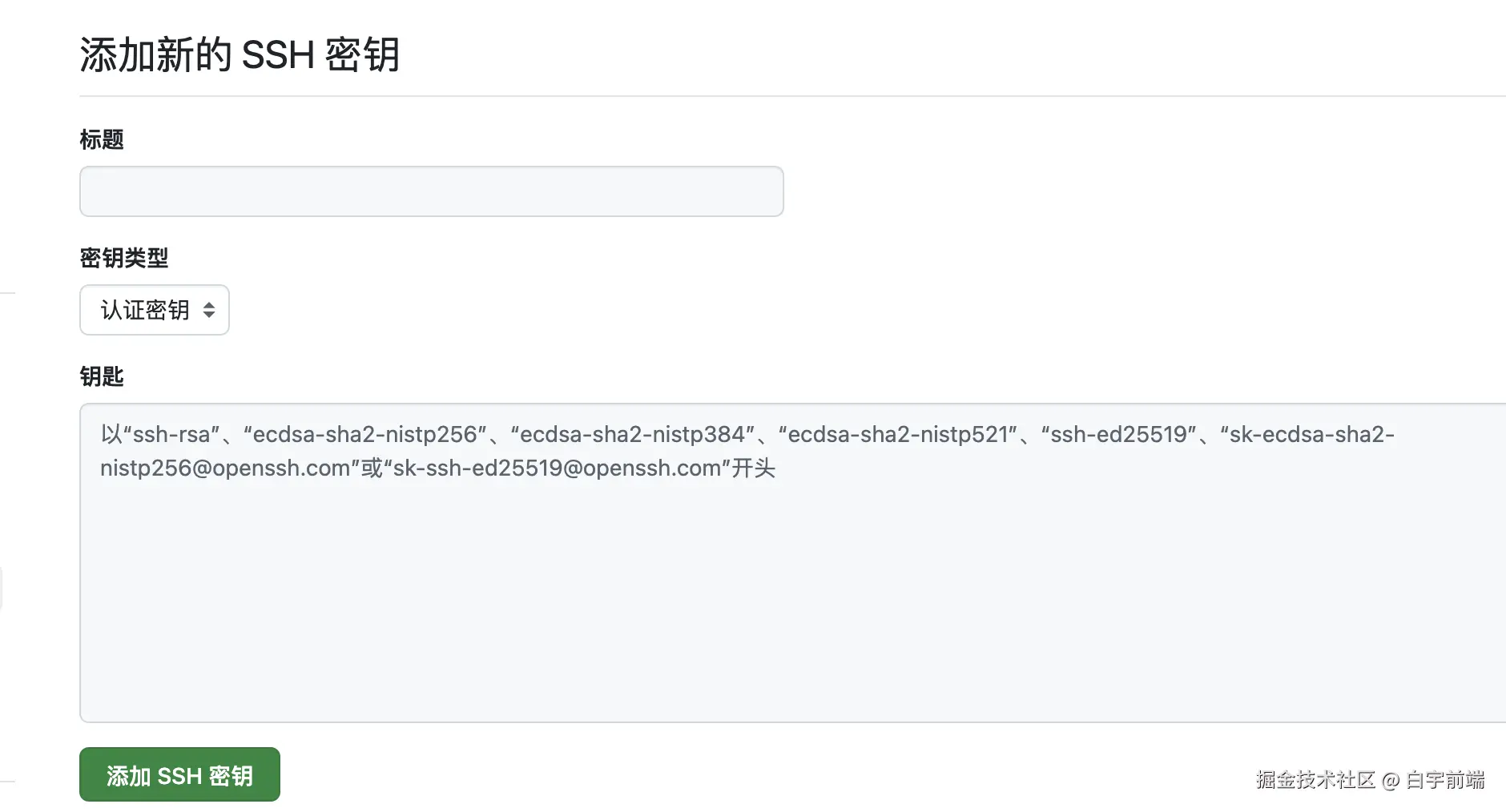Open the 密钥类型 dropdown showing 认证密钥

pos(155,310)
